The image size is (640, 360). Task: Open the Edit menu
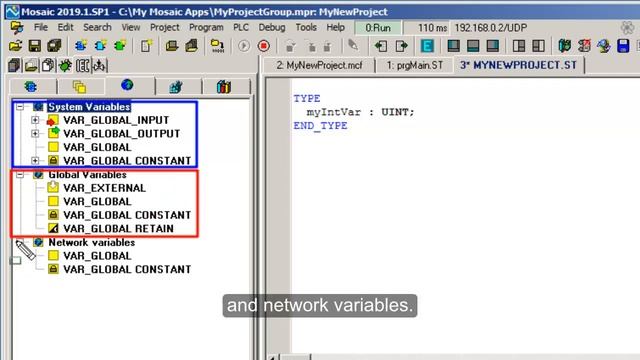point(65,27)
